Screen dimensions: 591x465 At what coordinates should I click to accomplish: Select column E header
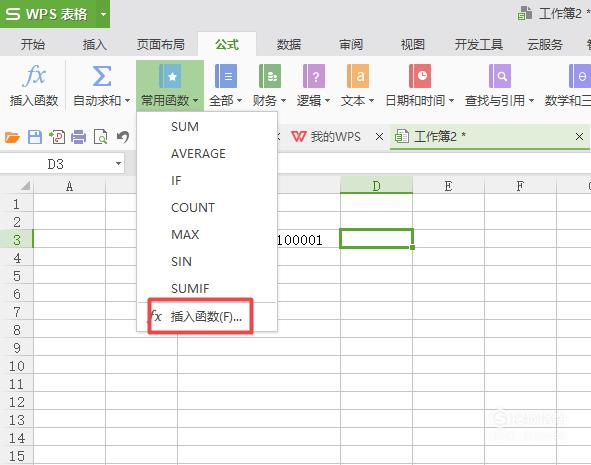point(448,185)
